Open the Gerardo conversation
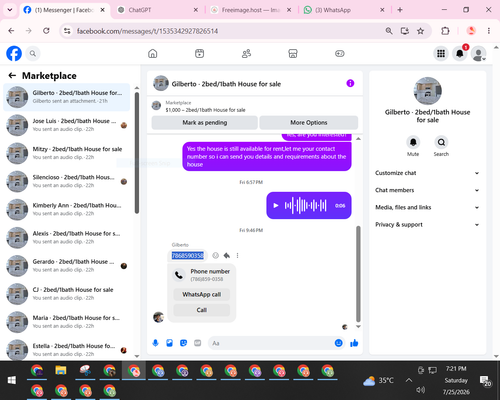The width and height of the screenshot is (500, 400). (x=67, y=266)
